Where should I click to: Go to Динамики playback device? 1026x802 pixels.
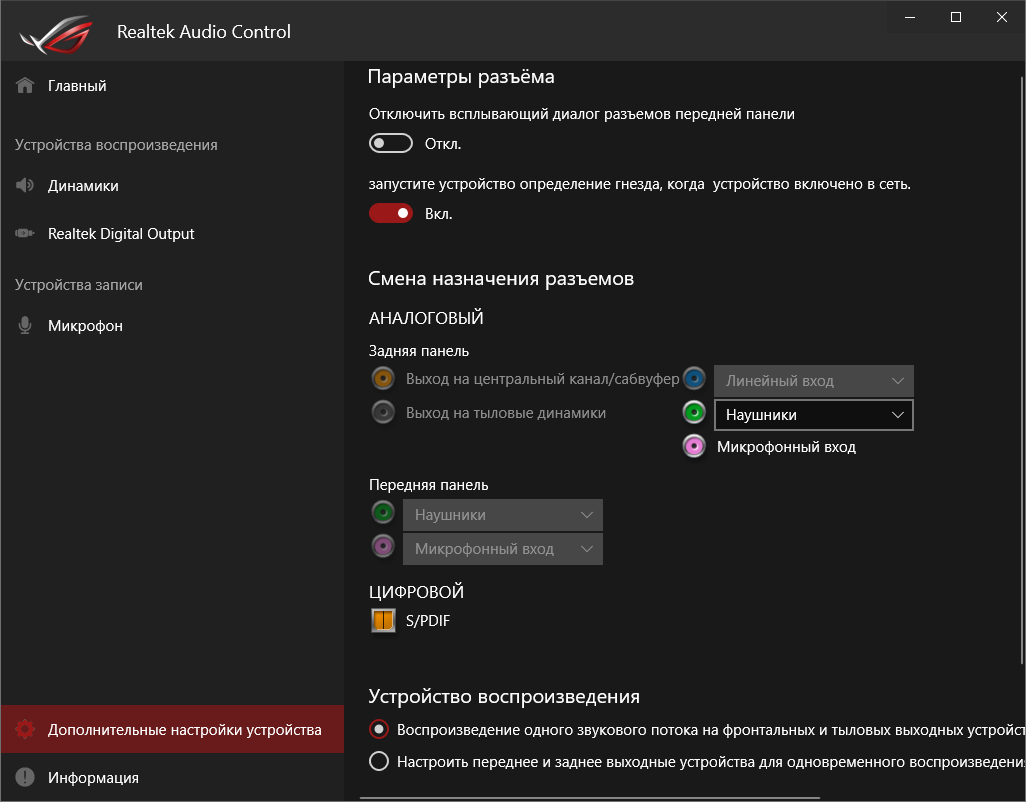point(83,186)
